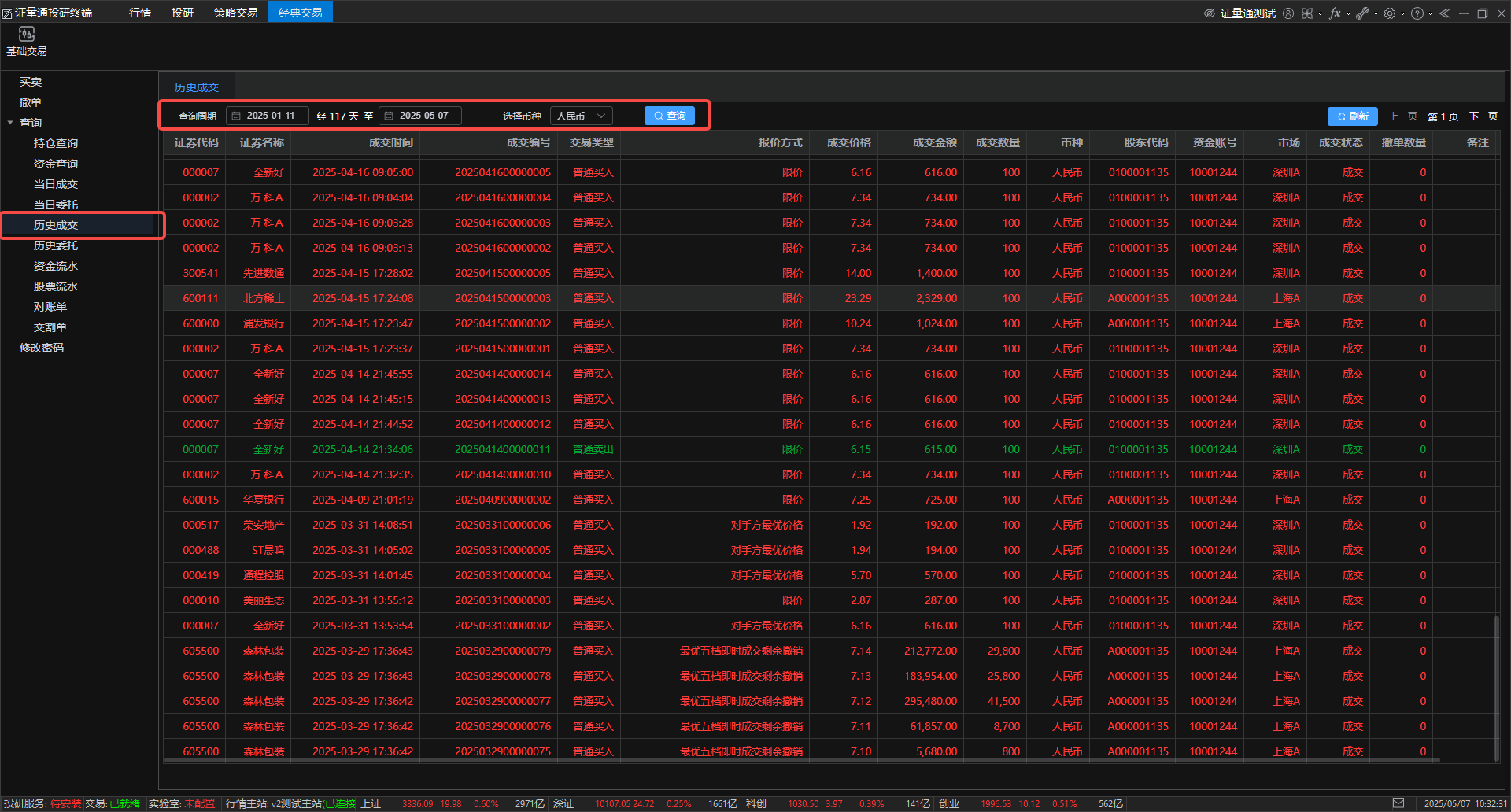Expand the gear settings dropdown arrow
Viewport: 1511px width, 812px height.
(1402, 14)
